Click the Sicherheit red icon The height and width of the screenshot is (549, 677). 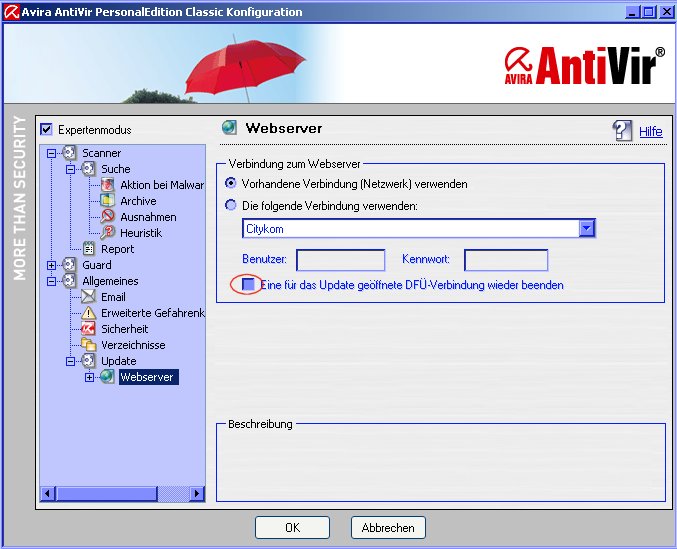coord(89,328)
